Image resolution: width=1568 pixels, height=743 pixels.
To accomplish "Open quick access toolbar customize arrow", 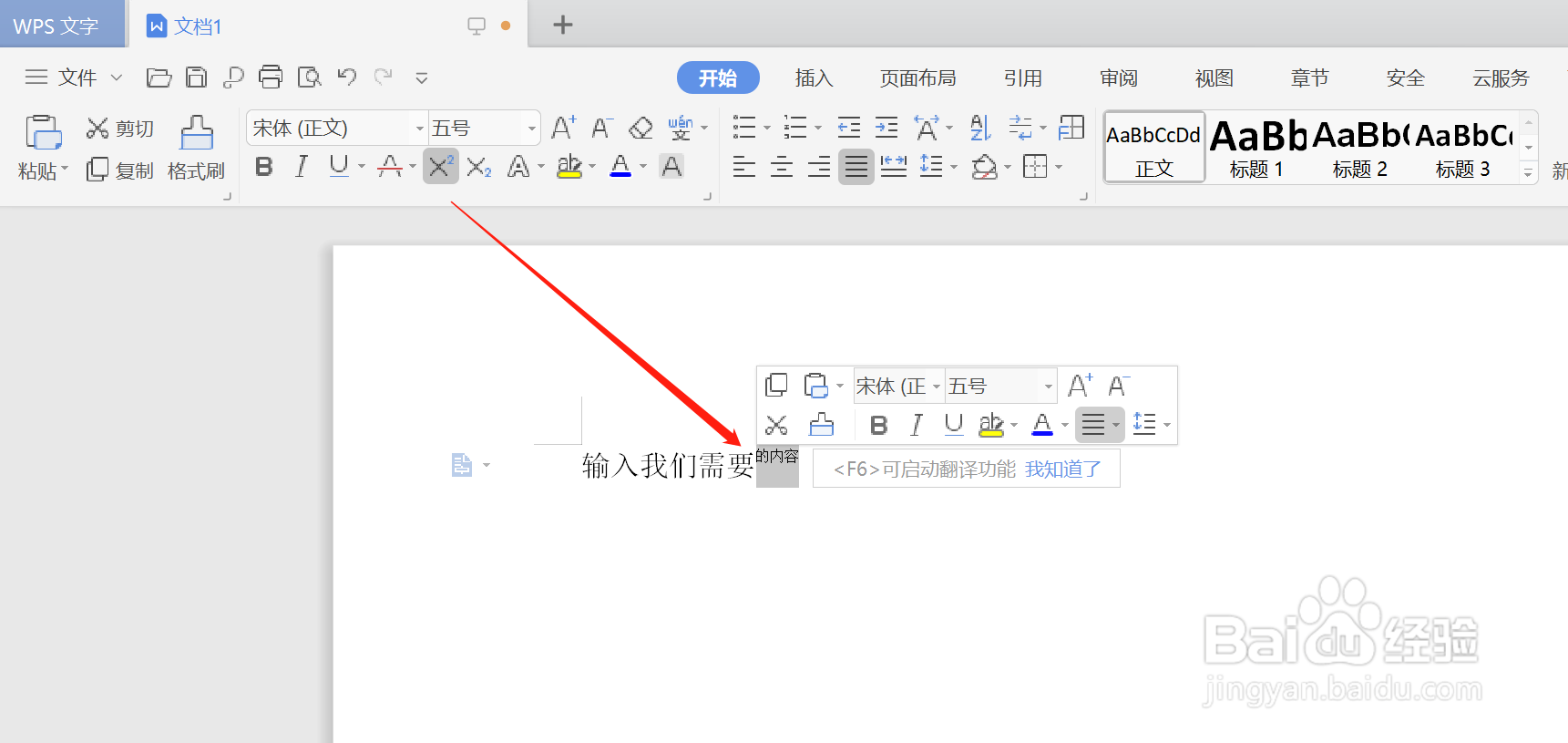I will (422, 78).
